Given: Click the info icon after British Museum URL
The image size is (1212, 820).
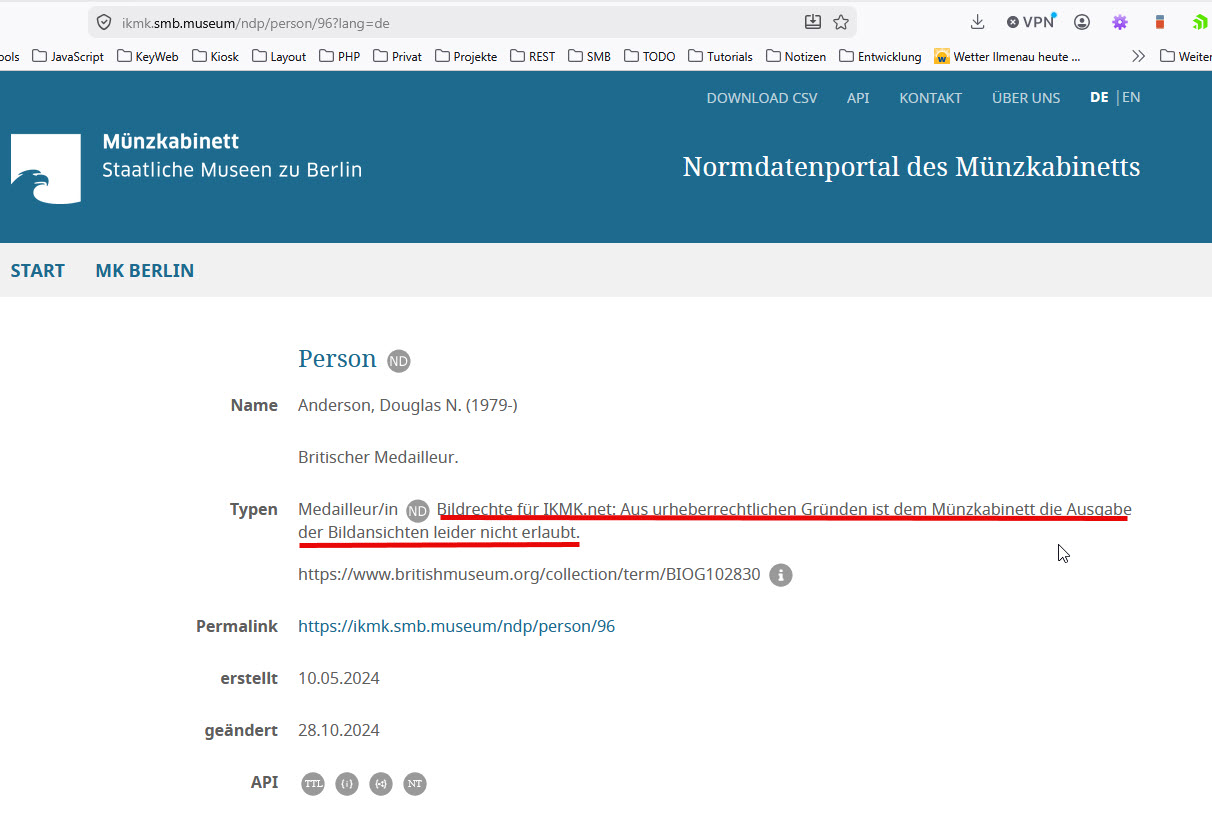Looking at the screenshot, I should 781,575.
